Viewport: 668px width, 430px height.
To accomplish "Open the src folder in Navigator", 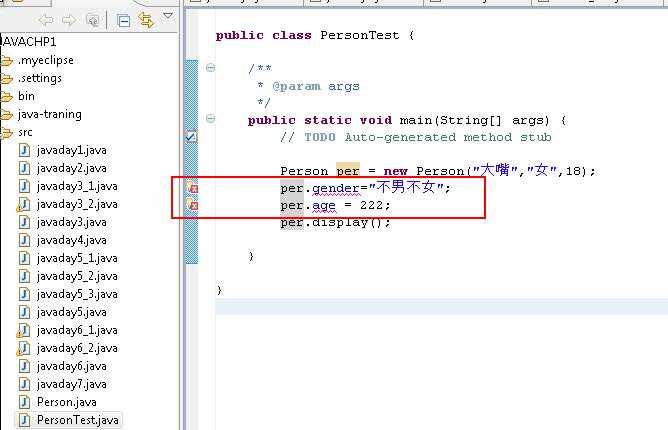I will (x=25, y=132).
